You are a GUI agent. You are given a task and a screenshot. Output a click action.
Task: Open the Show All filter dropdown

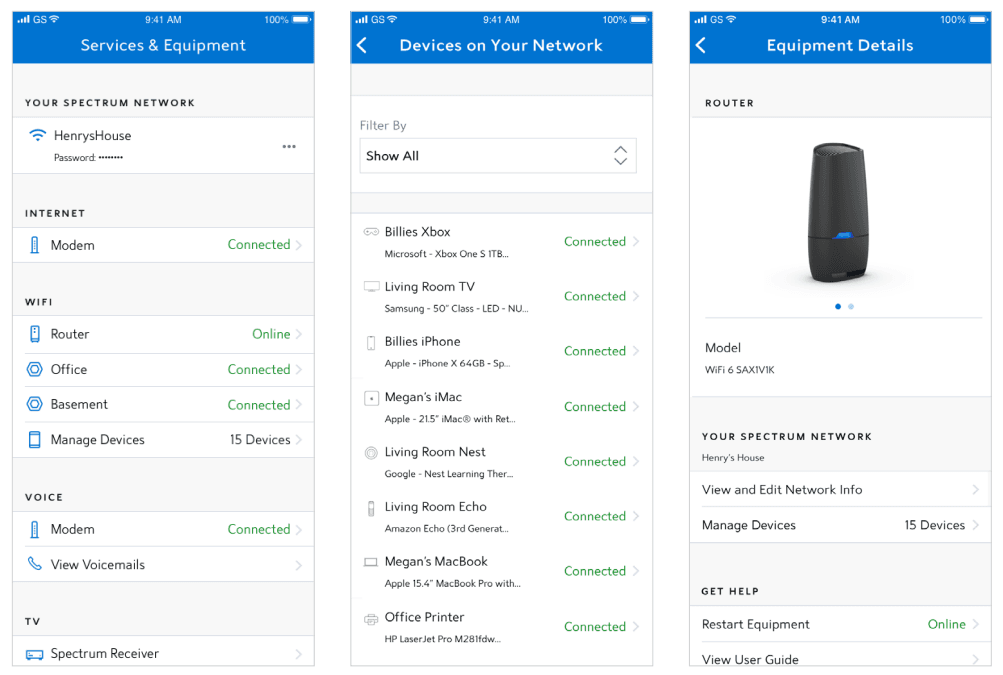(x=497, y=156)
